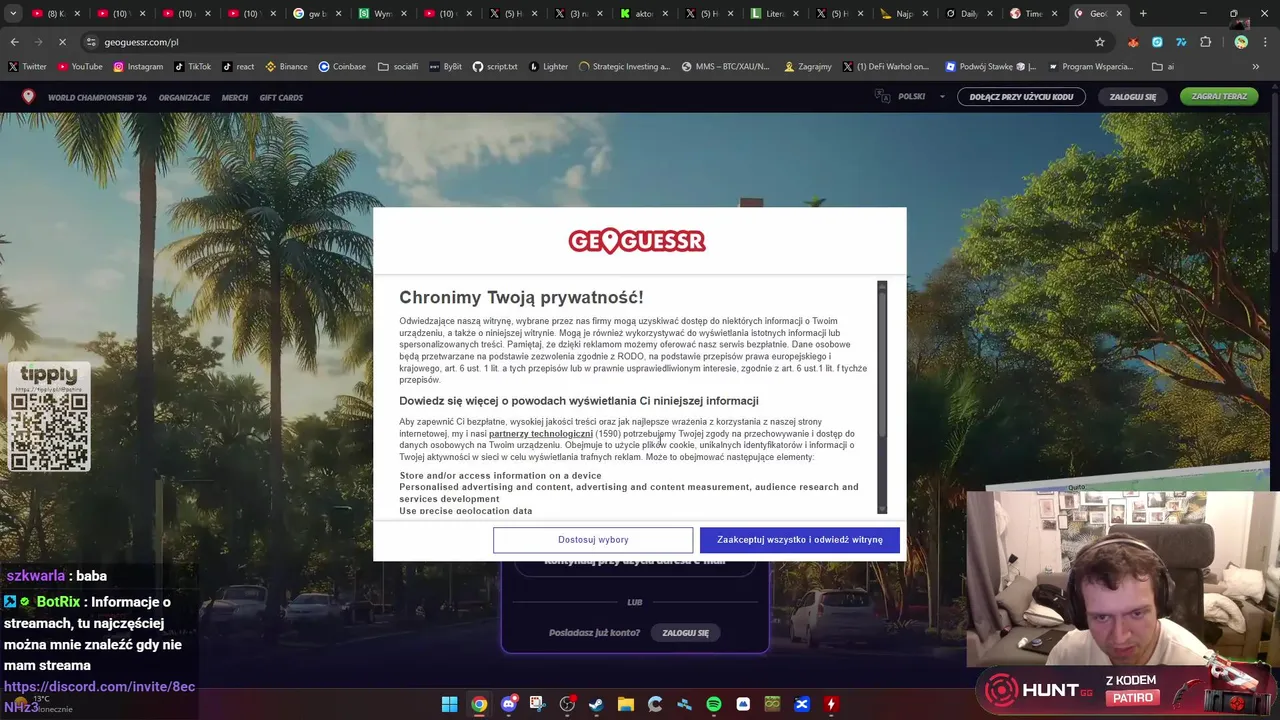
Task: Open the new tab plus button
Action: click(x=1143, y=14)
